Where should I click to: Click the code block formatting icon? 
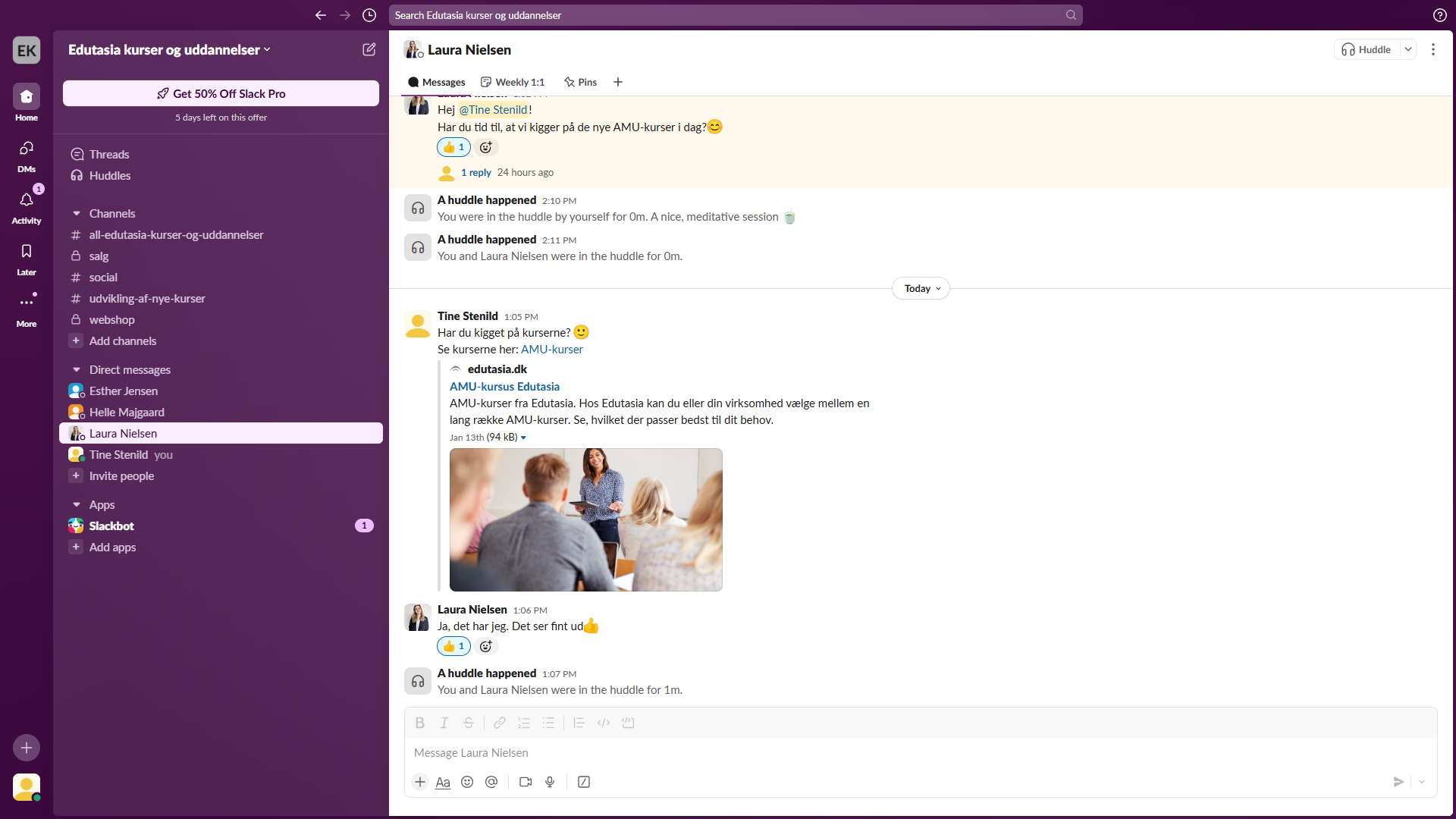tap(628, 723)
